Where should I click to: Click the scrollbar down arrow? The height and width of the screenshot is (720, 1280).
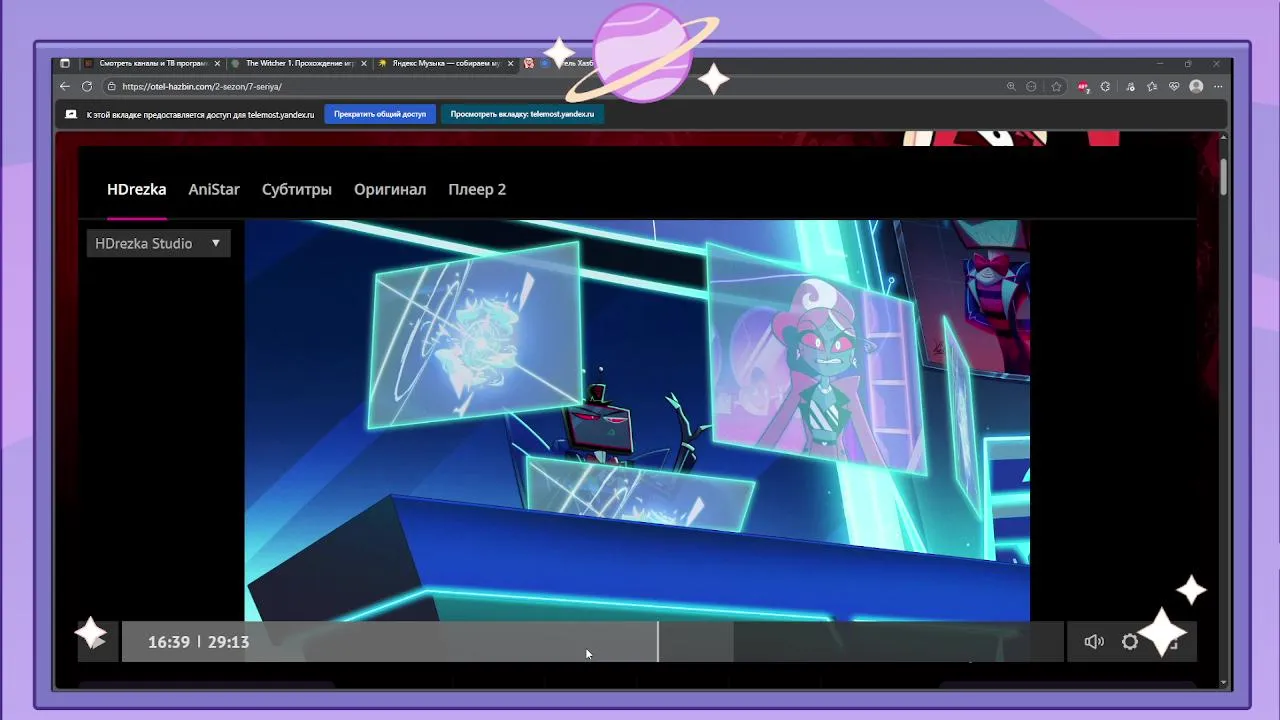click(1224, 683)
